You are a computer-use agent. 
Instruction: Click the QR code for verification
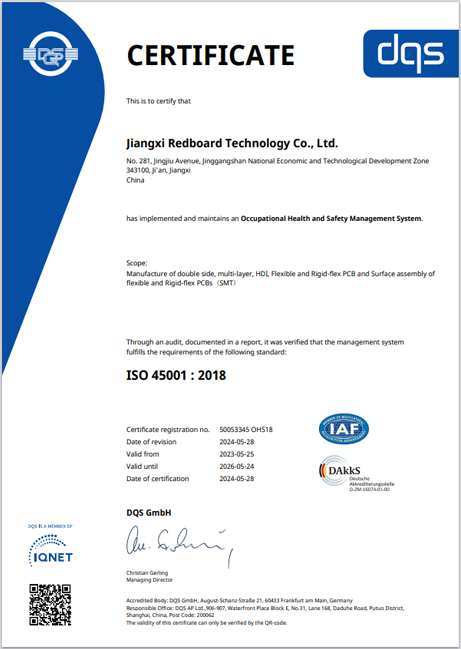coord(50,605)
